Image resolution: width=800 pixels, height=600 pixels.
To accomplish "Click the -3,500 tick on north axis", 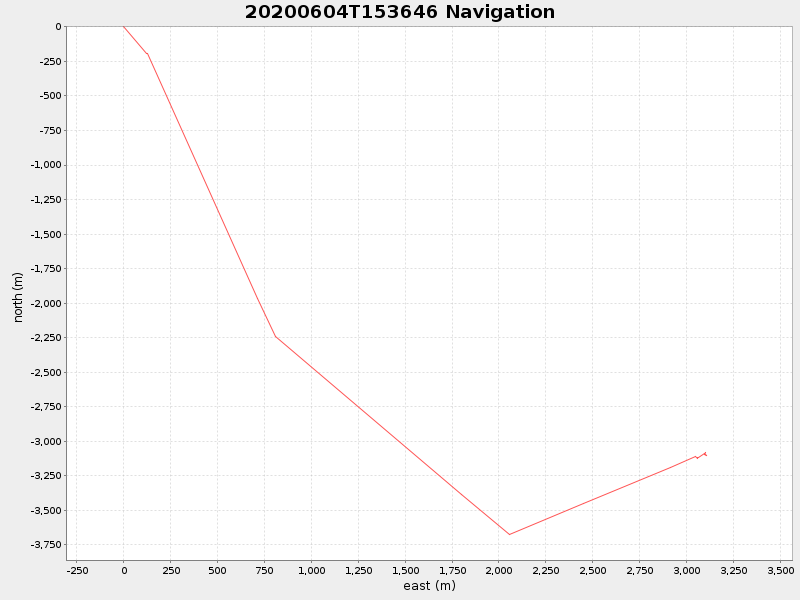I will (46, 510).
